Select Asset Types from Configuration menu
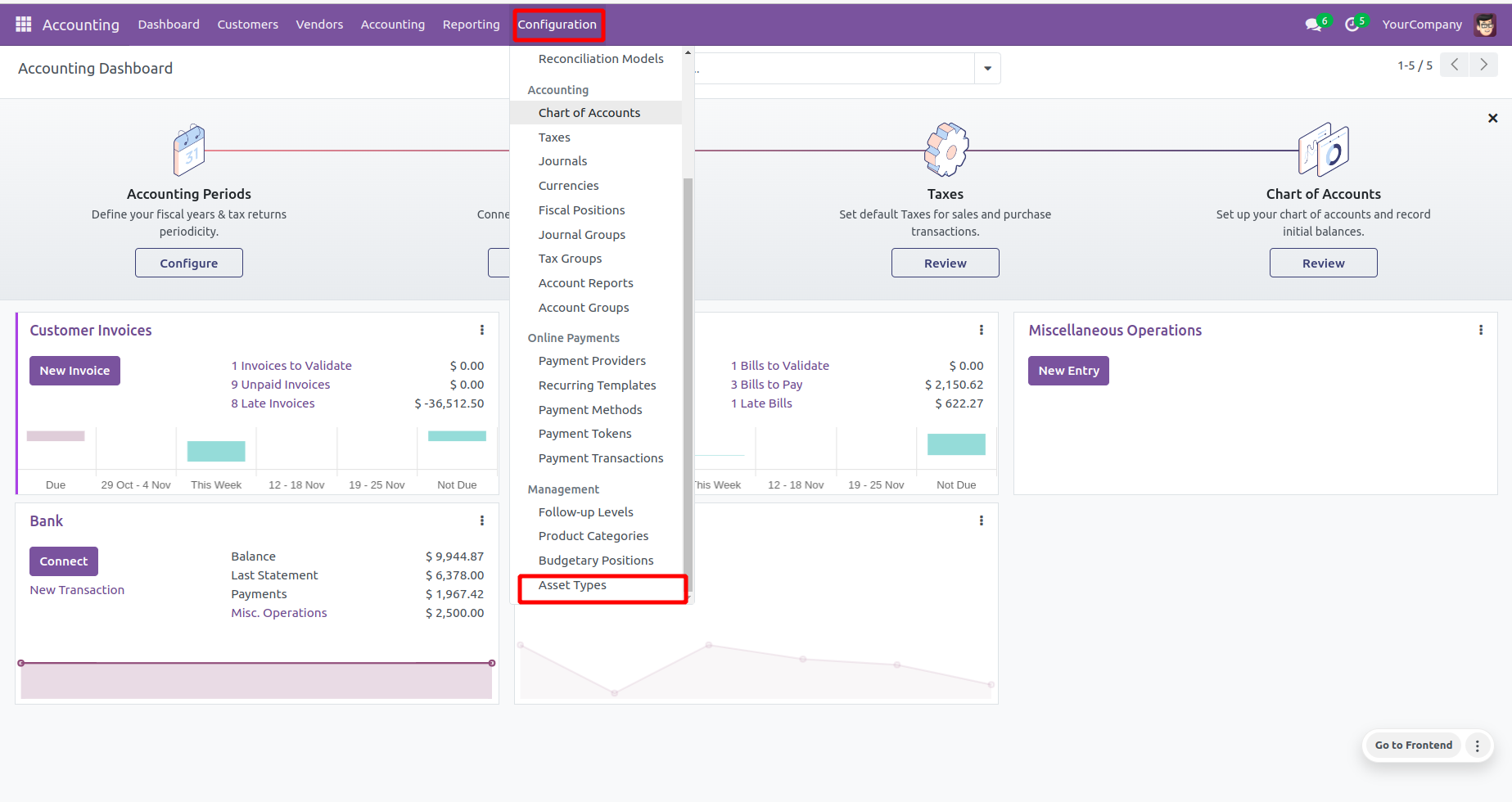This screenshot has width=1512, height=802. [572, 585]
